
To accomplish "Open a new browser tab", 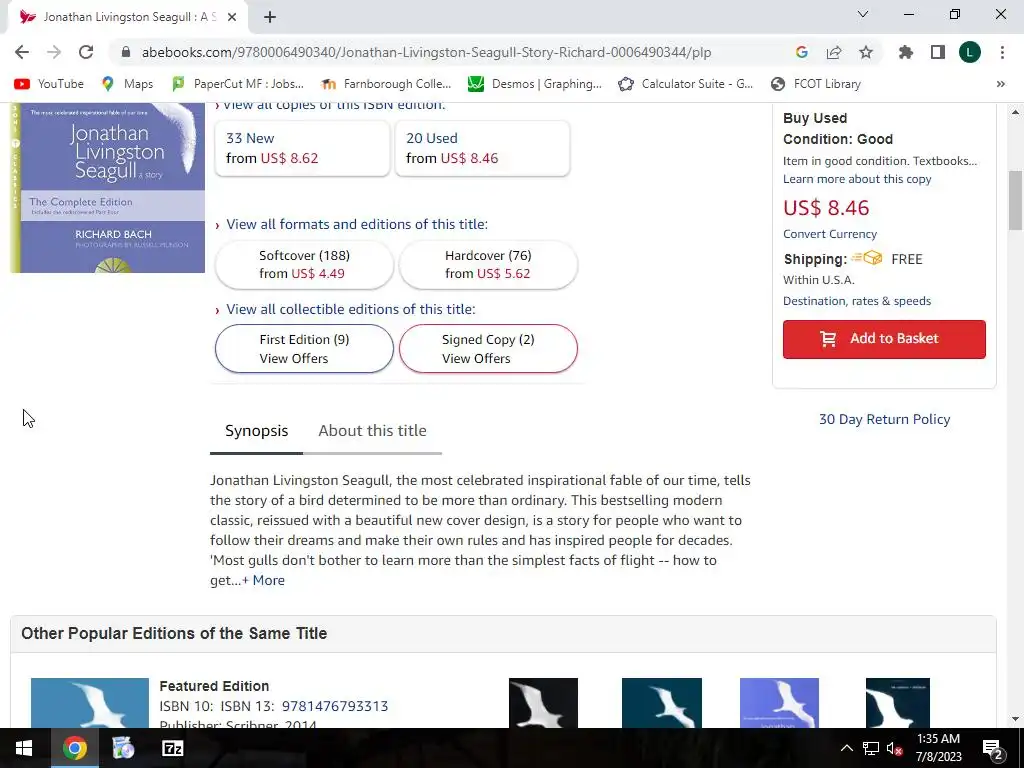I will 270,18.
